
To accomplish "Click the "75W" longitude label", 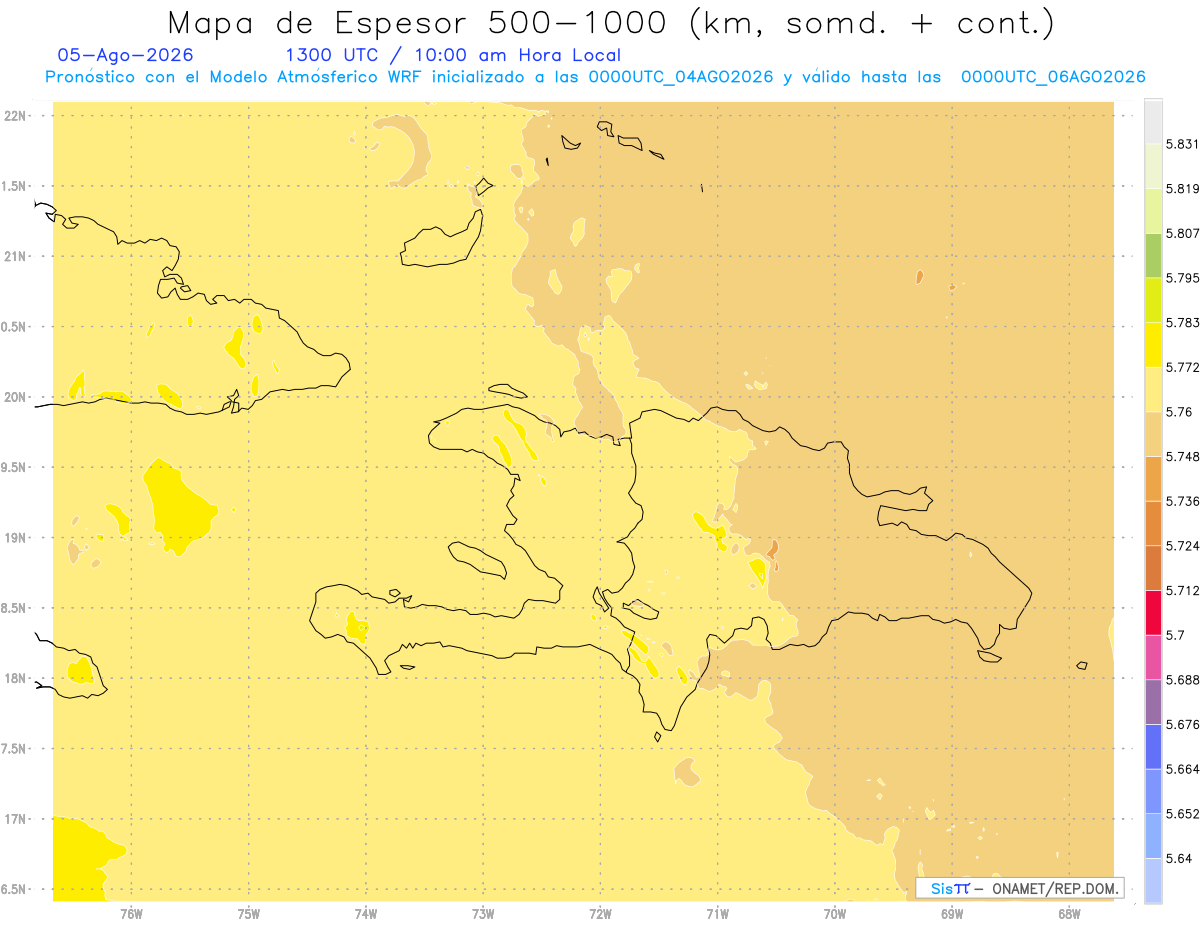I will 249,913.
